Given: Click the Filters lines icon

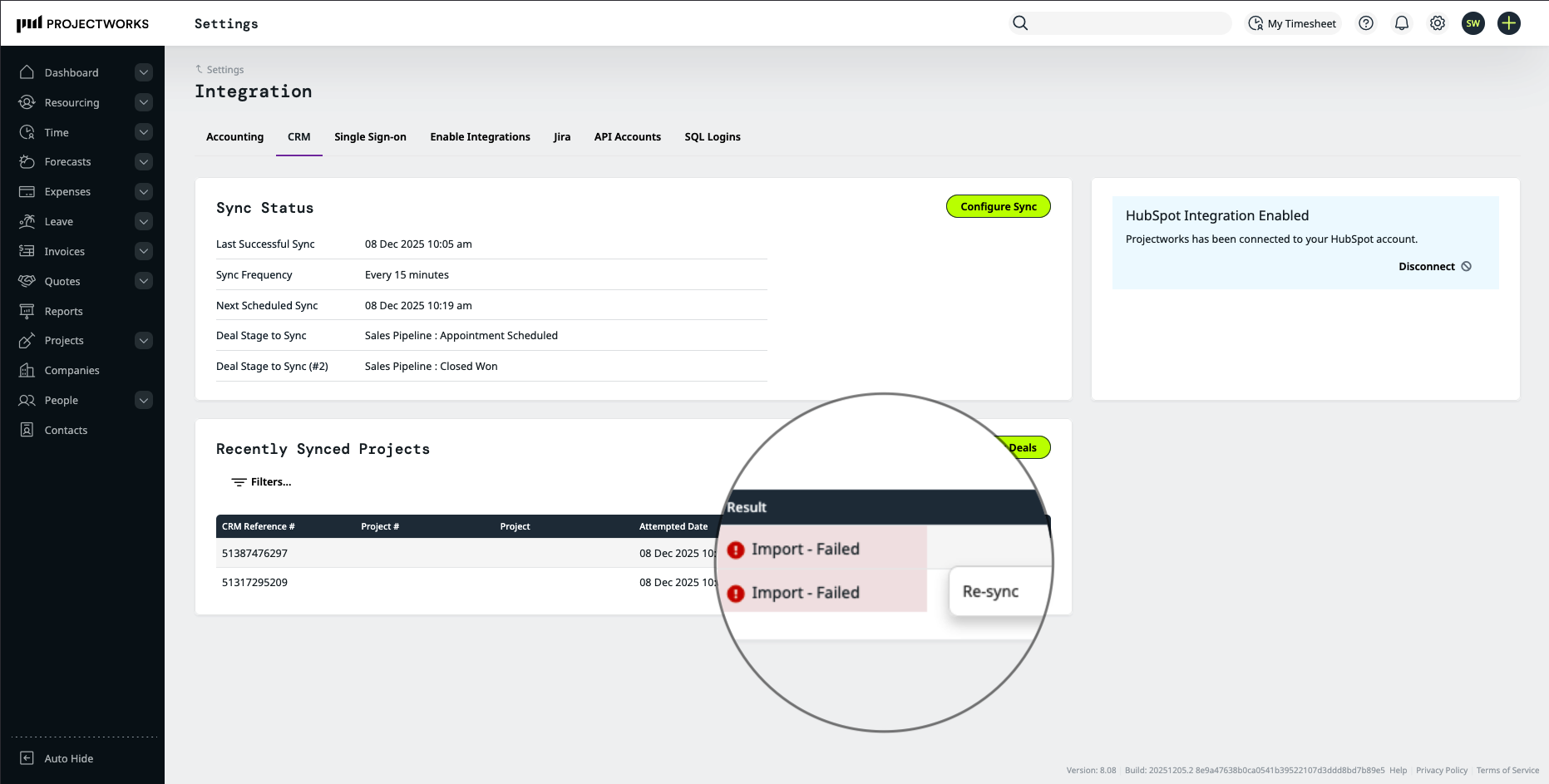Looking at the screenshot, I should (239, 482).
